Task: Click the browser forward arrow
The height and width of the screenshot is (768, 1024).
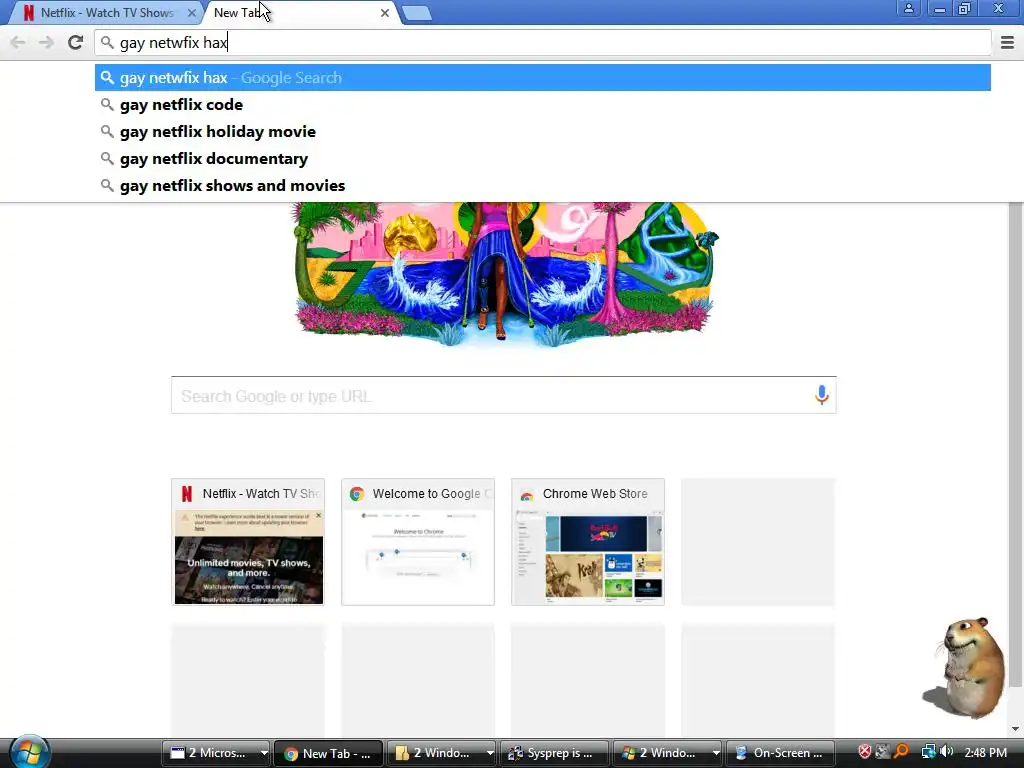Action: coord(46,42)
